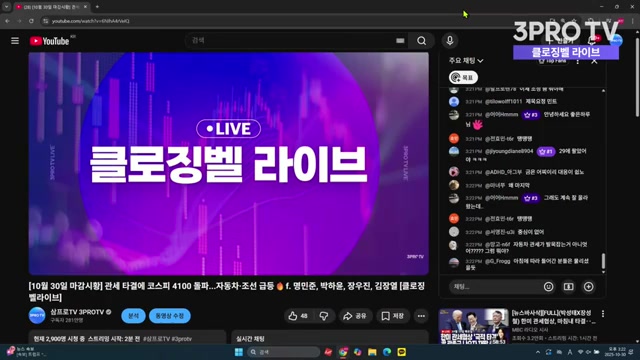The height and width of the screenshot is (360, 640).
Task: Open the 실시간 채팅 live chat section
Action: 330,338
